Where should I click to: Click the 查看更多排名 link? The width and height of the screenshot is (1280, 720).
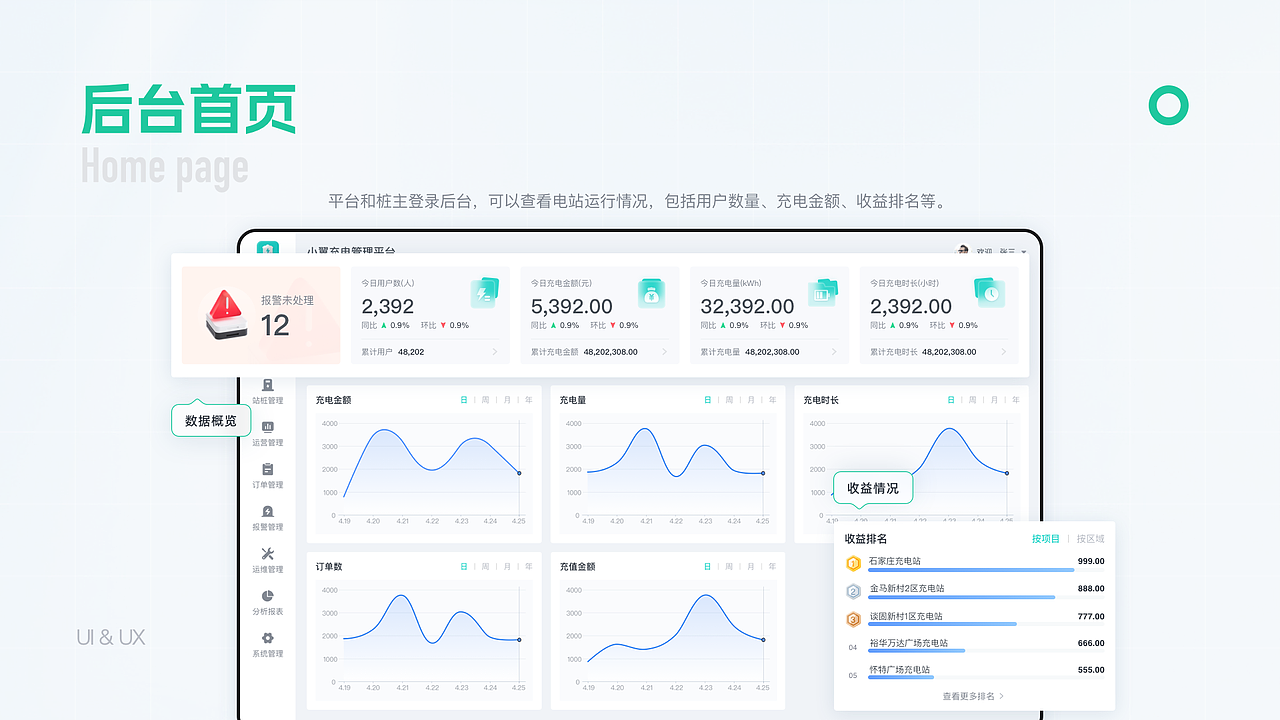click(968, 695)
